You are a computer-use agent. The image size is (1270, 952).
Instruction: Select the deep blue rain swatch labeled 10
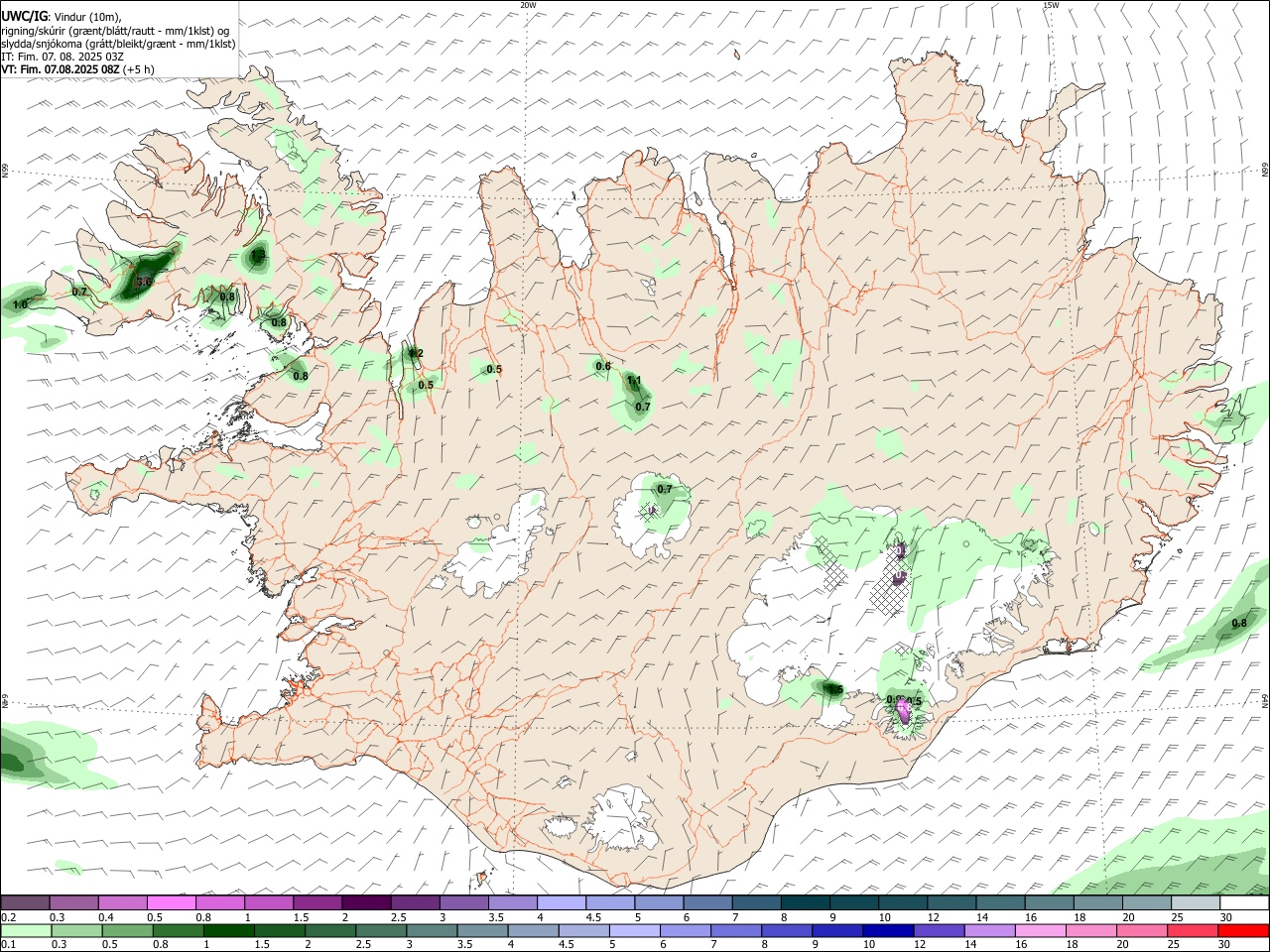coord(887,931)
